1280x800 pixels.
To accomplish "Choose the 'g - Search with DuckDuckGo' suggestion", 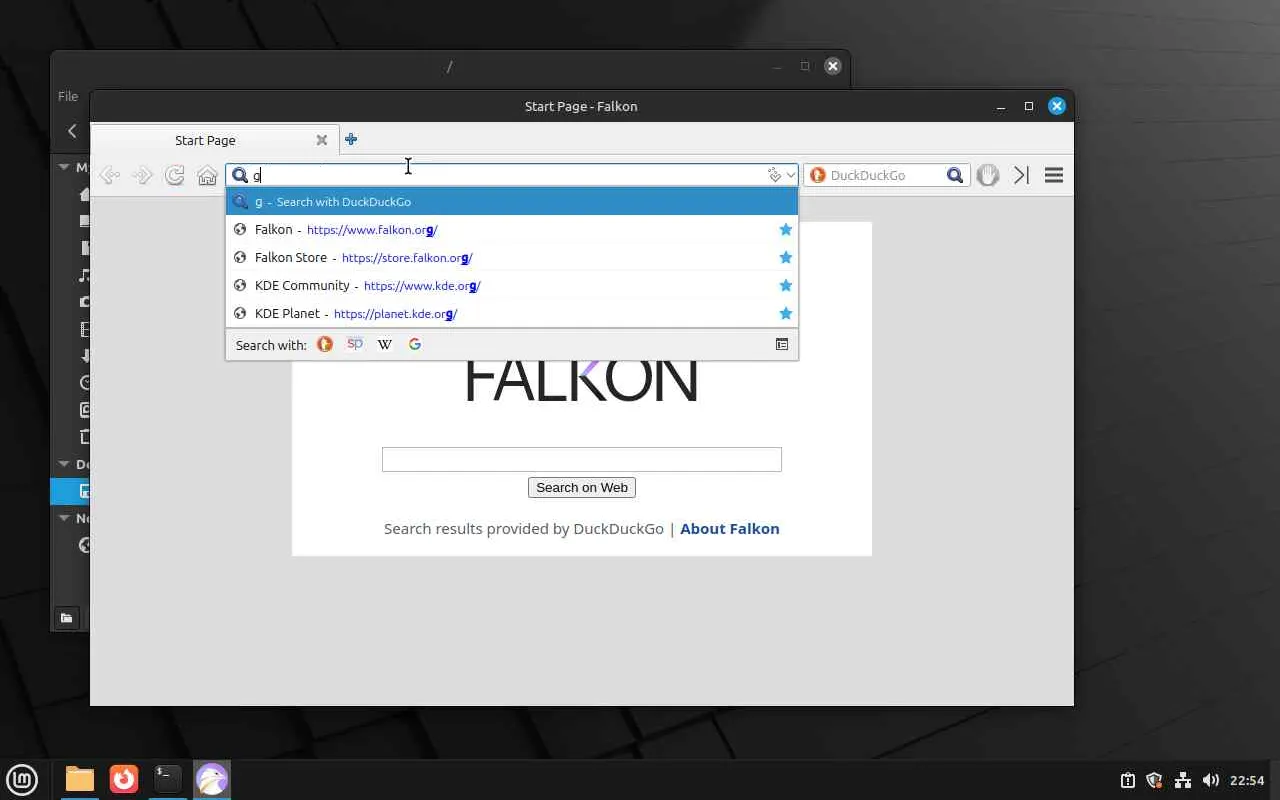I will [512, 201].
